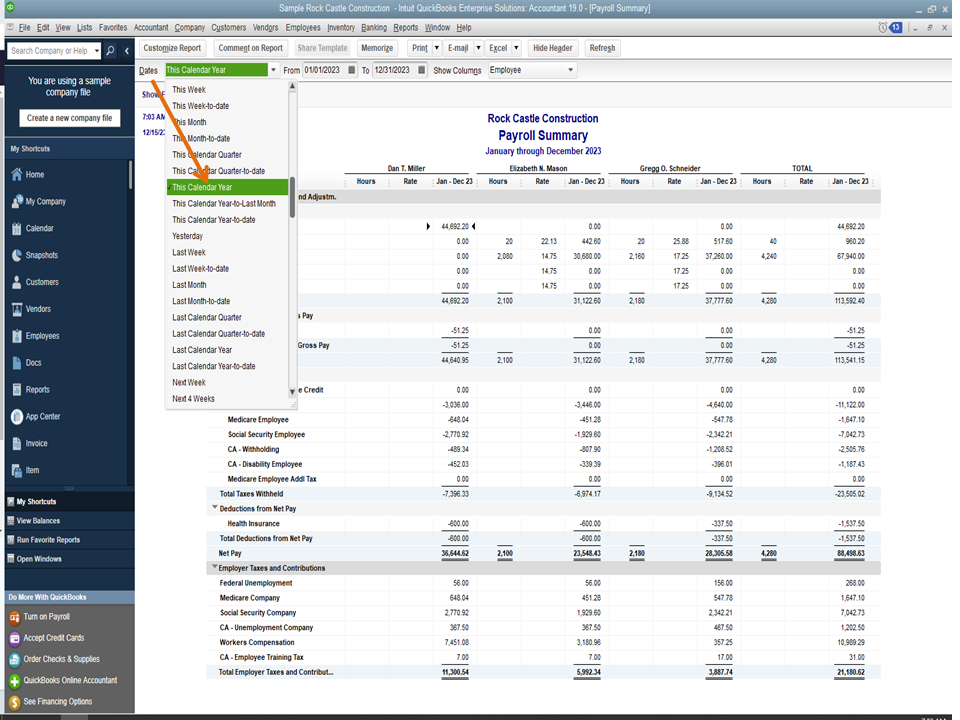This screenshot has height=720, width=960.
Task: Click dates list scrollbar thumb
Action: (x=293, y=197)
